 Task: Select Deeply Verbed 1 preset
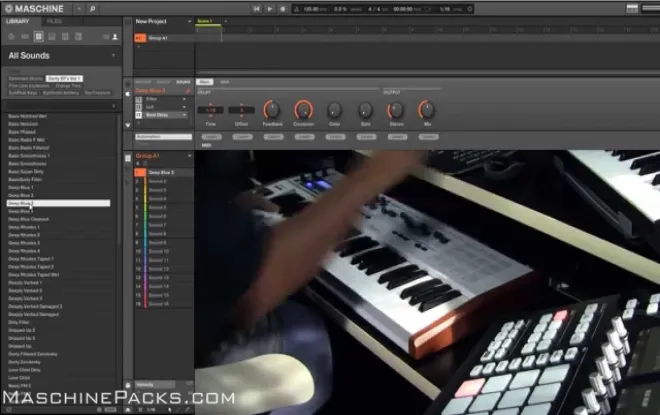coord(25,283)
